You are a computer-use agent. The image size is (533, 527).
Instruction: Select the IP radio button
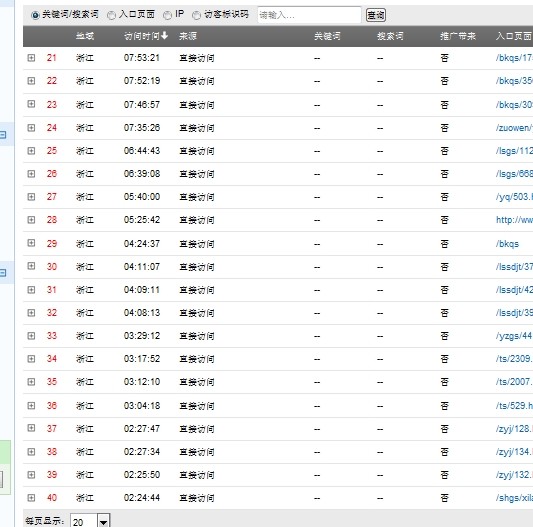tap(167, 15)
